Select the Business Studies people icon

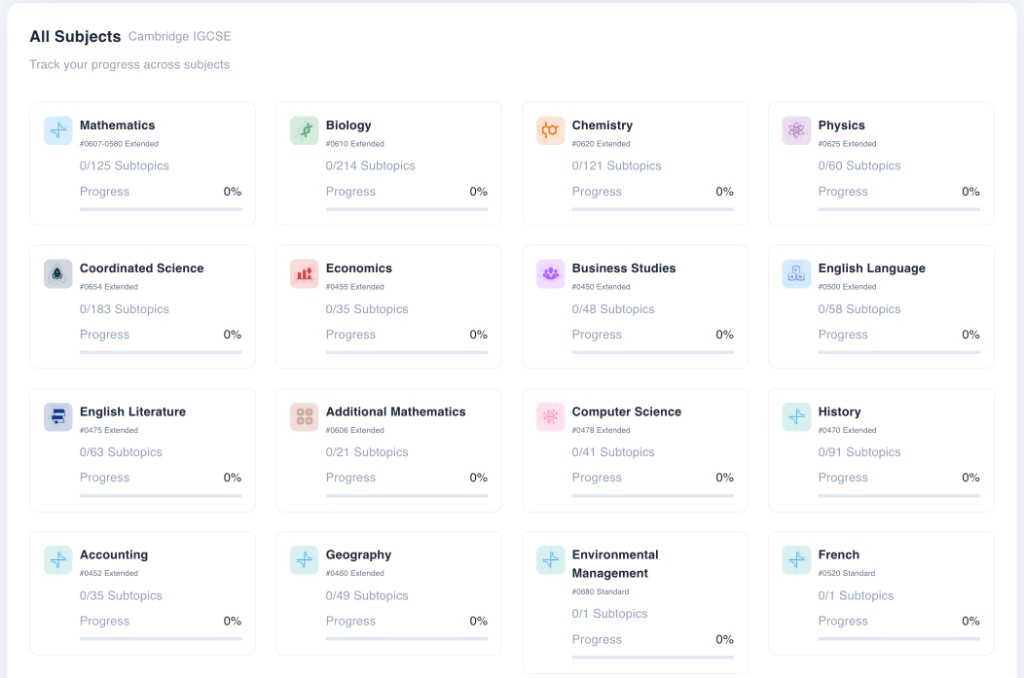[x=549, y=273]
